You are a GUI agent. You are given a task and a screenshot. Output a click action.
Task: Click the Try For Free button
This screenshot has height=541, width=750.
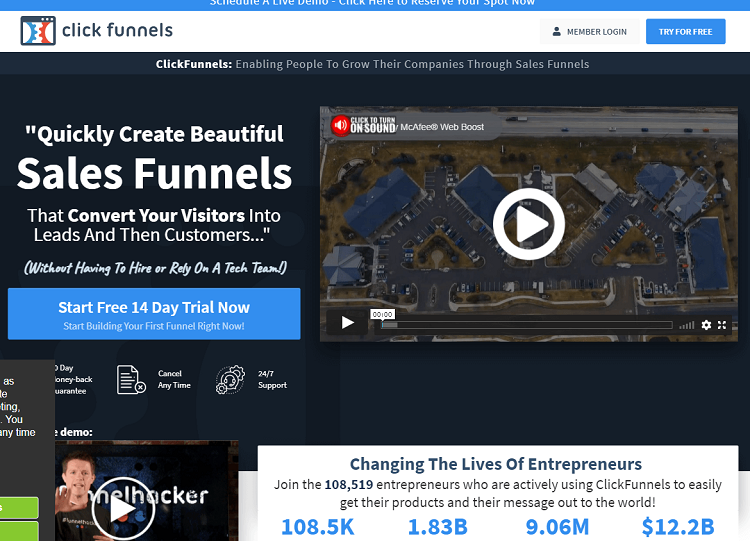click(685, 32)
